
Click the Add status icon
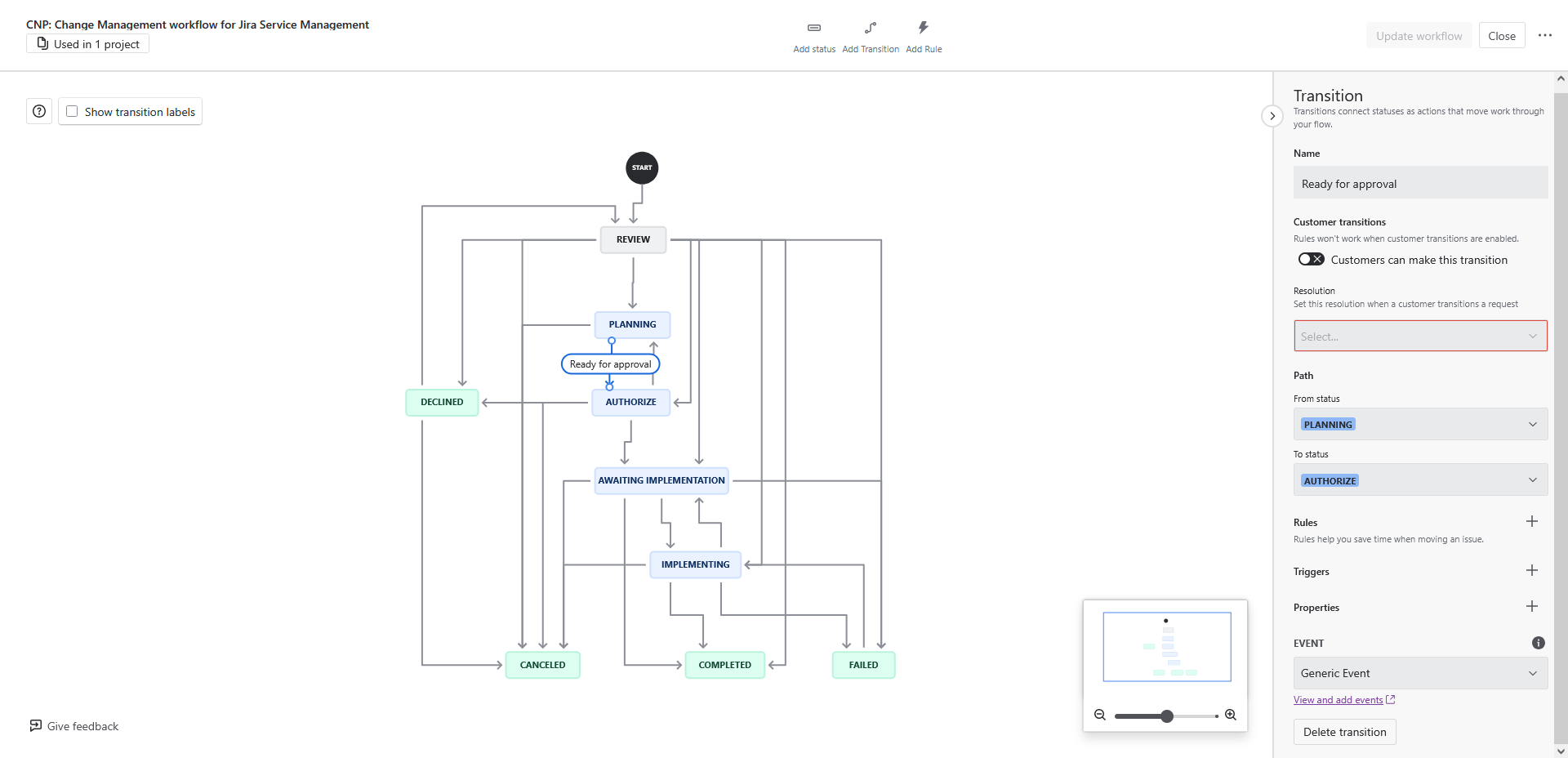tap(813, 28)
